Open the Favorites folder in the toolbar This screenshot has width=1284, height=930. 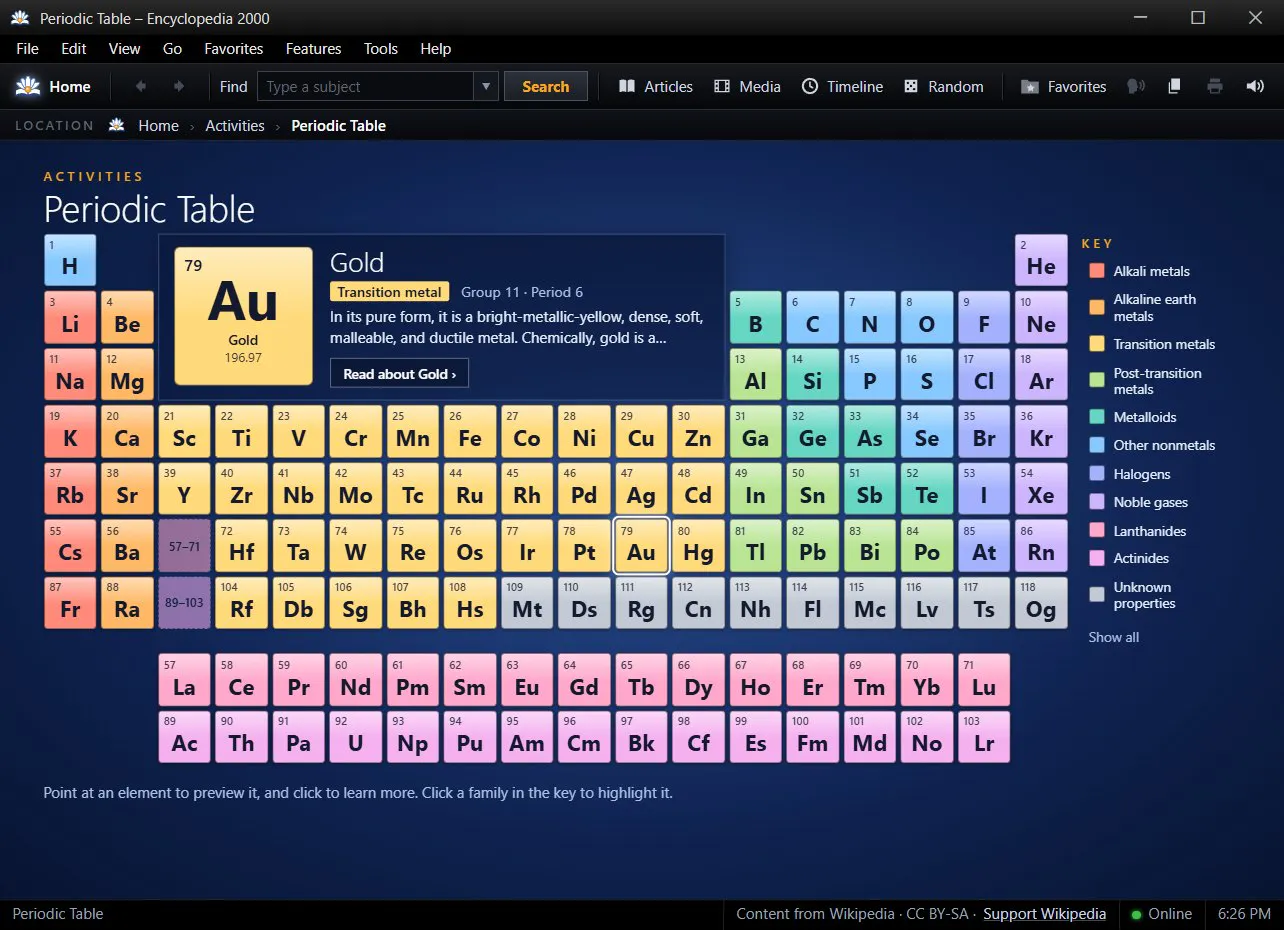point(1063,87)
